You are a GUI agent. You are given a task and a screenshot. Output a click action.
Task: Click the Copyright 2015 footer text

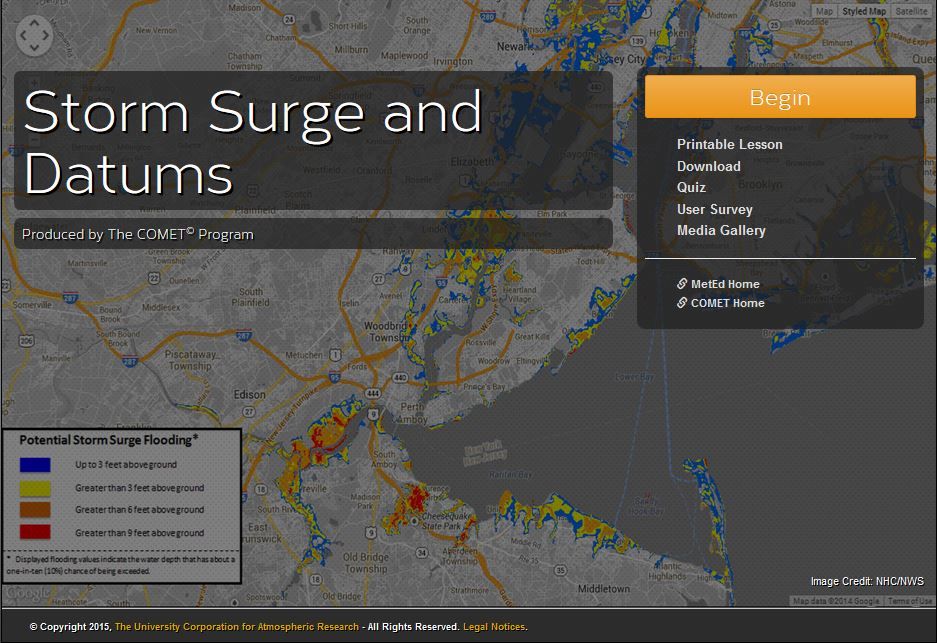coord(70,627)
